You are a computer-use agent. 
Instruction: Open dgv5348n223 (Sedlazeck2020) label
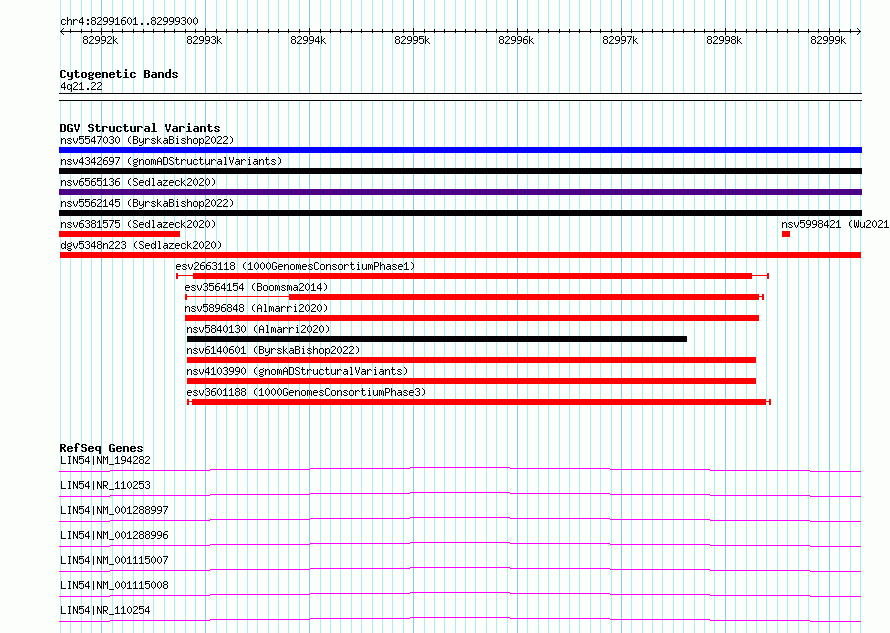141,245
